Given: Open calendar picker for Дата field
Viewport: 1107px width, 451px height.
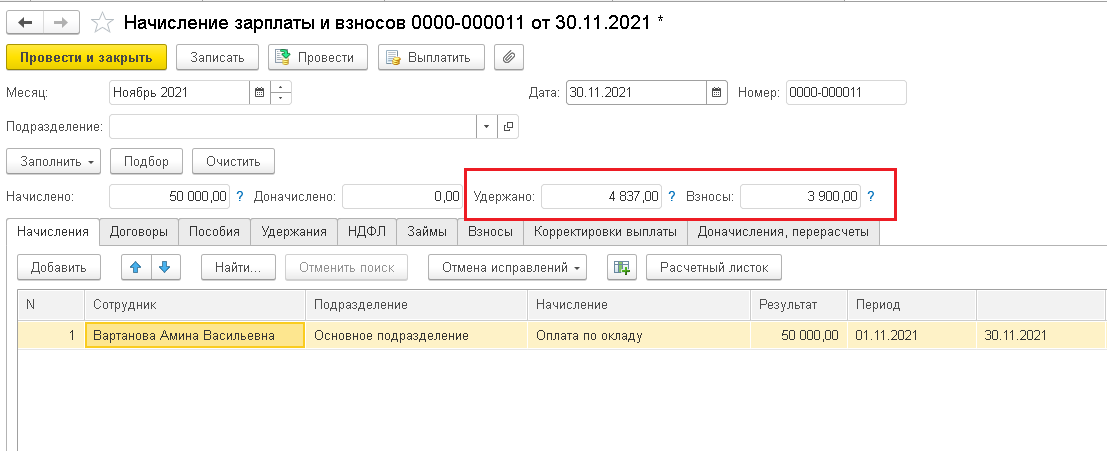Looking at the screenshot, I should (716, 93).
